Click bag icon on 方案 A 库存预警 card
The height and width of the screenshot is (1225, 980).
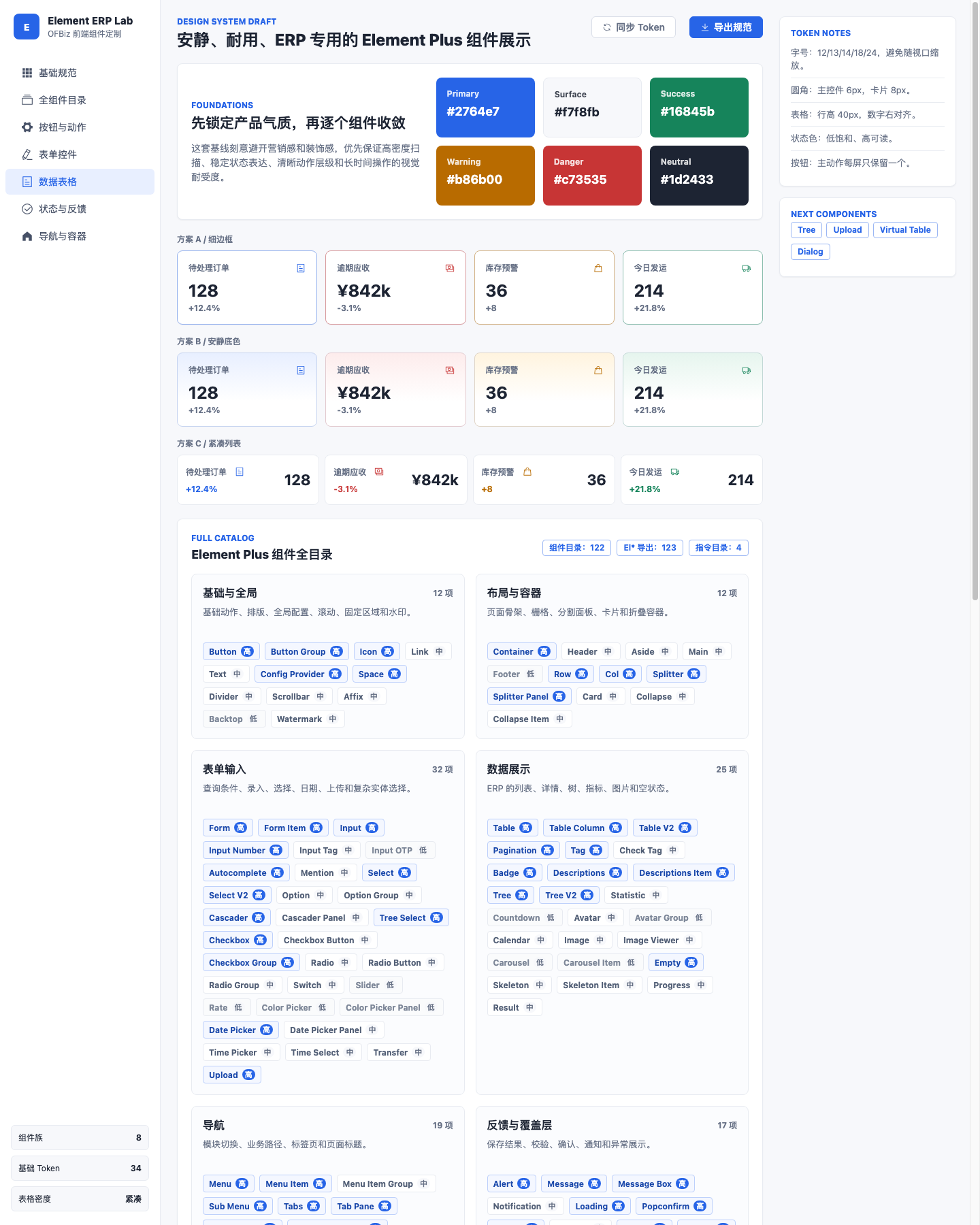598,268
